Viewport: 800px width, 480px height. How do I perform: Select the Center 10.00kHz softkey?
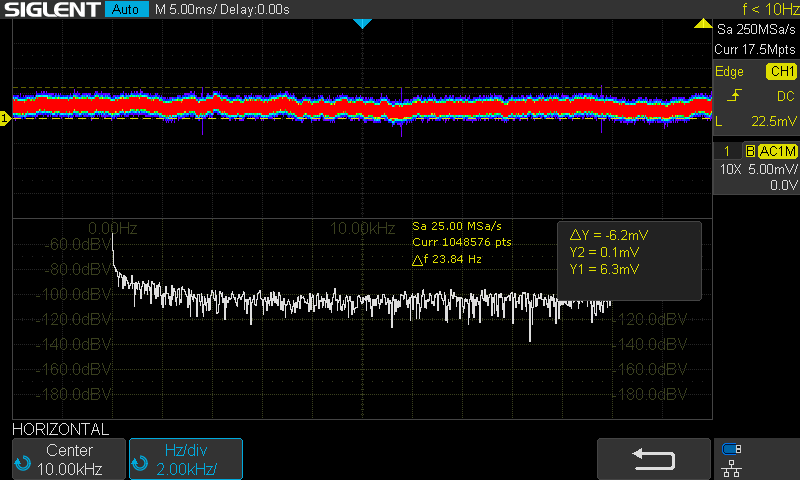click(69, 459)
